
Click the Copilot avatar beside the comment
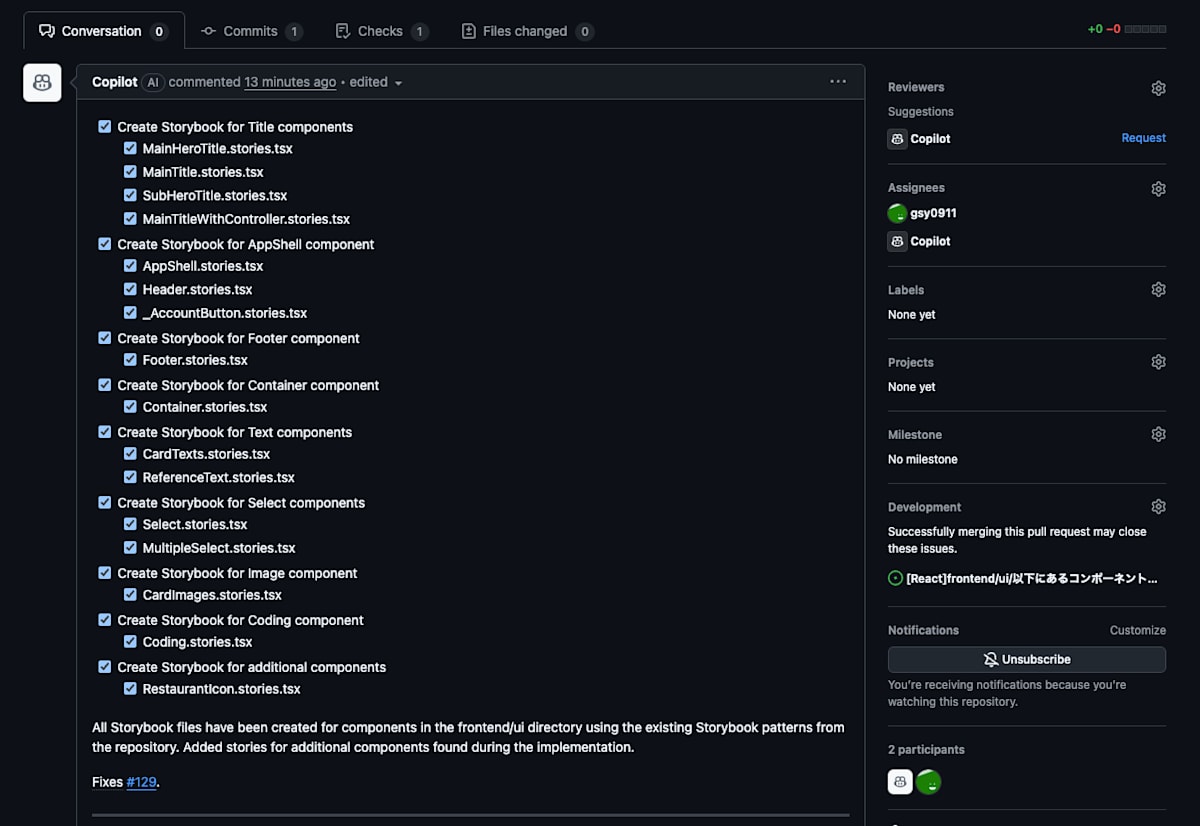point(42,83)
